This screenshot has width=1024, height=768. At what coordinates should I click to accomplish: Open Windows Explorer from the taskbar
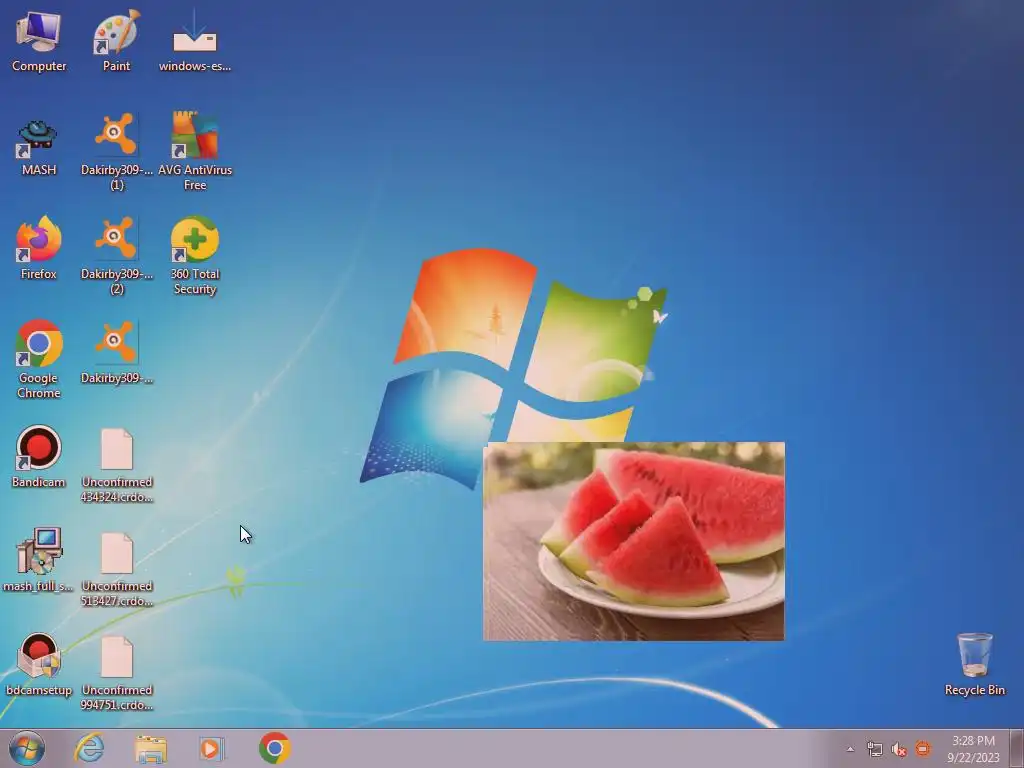point(151,748)
